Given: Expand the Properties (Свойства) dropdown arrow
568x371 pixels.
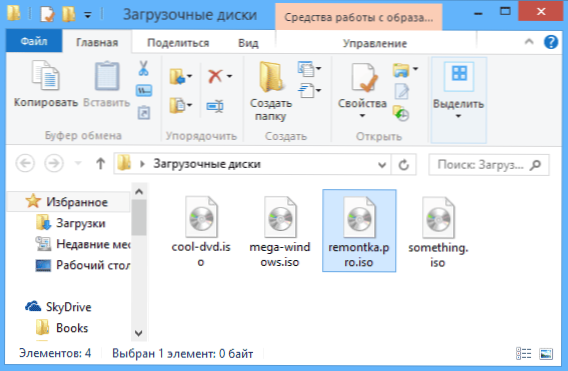Looking at the screenshot, I should click(362, 116).
